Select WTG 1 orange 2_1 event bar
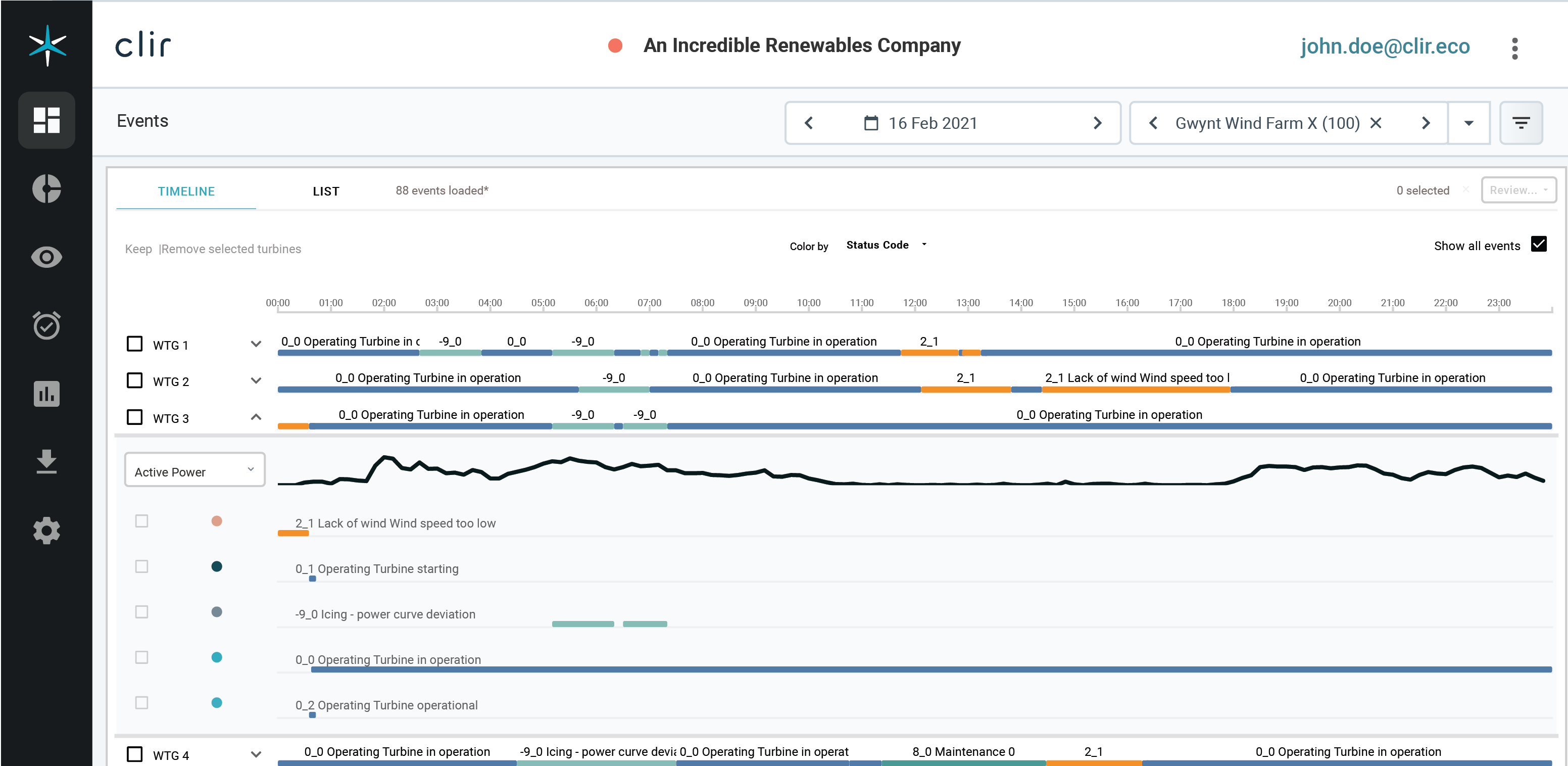The image size is (1568, 766). pos(929,353)
